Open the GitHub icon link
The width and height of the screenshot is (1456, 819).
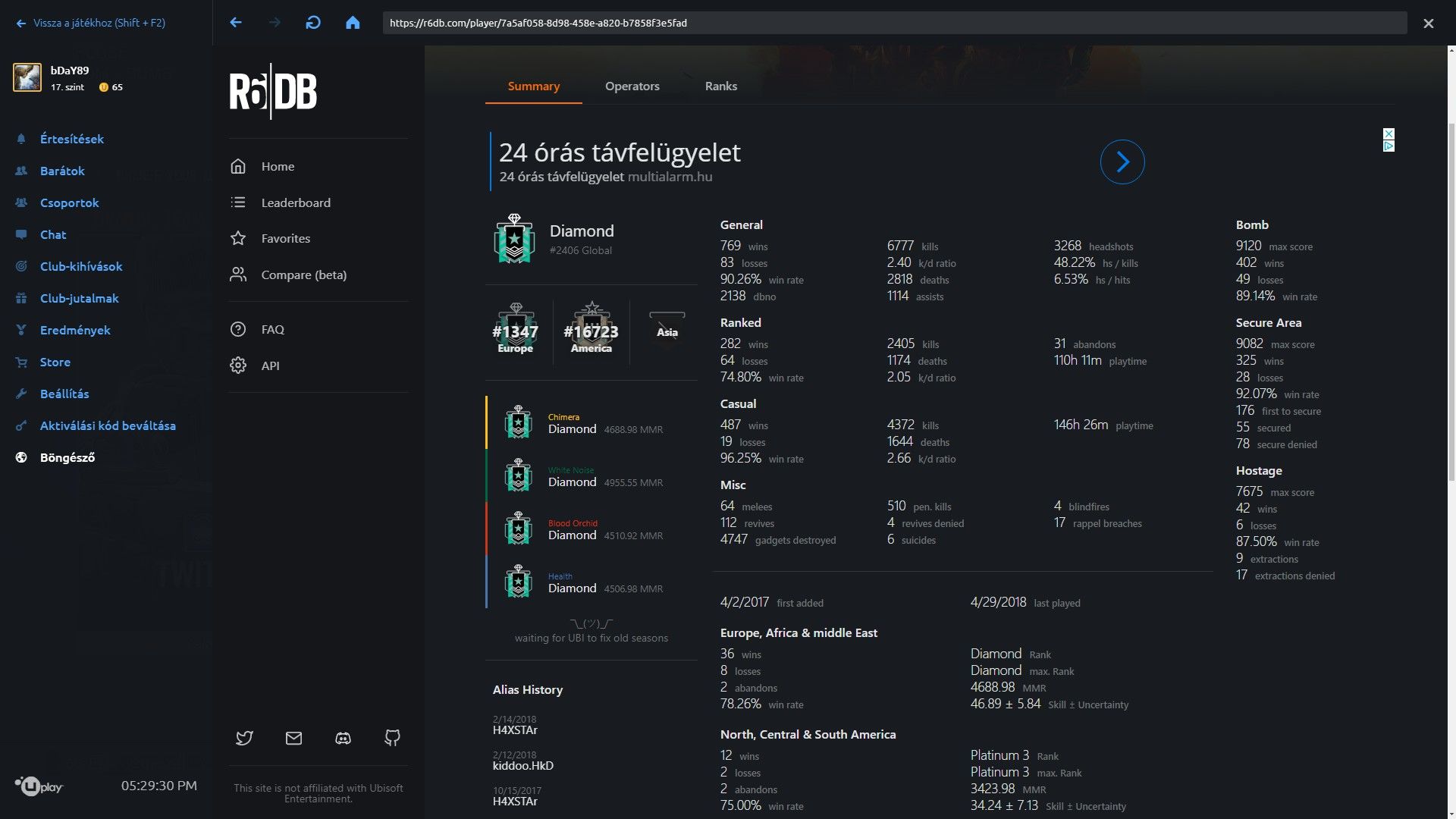(392, 738)
